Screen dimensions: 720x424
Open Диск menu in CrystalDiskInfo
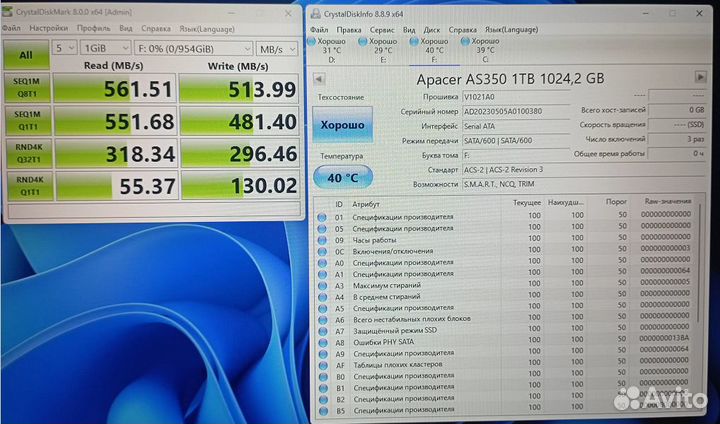click(431, 30)
